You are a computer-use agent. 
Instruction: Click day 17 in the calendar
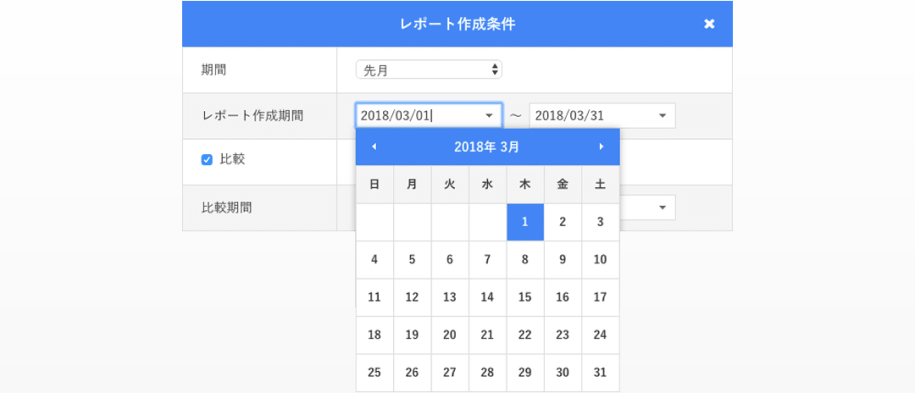pyautogui.click(x=600, y=297)
